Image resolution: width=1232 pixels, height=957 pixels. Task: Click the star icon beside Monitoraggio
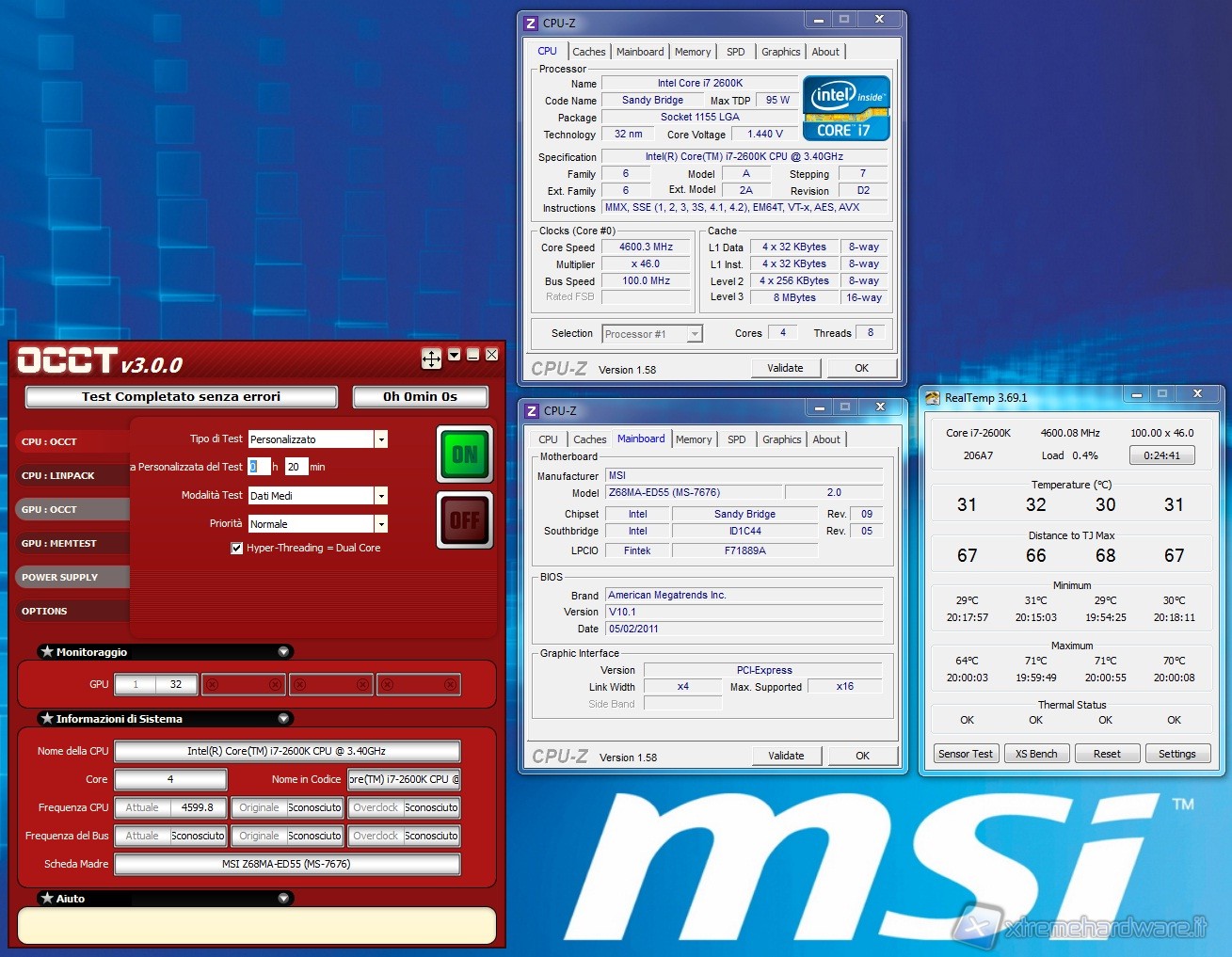[x=46, y=651]
